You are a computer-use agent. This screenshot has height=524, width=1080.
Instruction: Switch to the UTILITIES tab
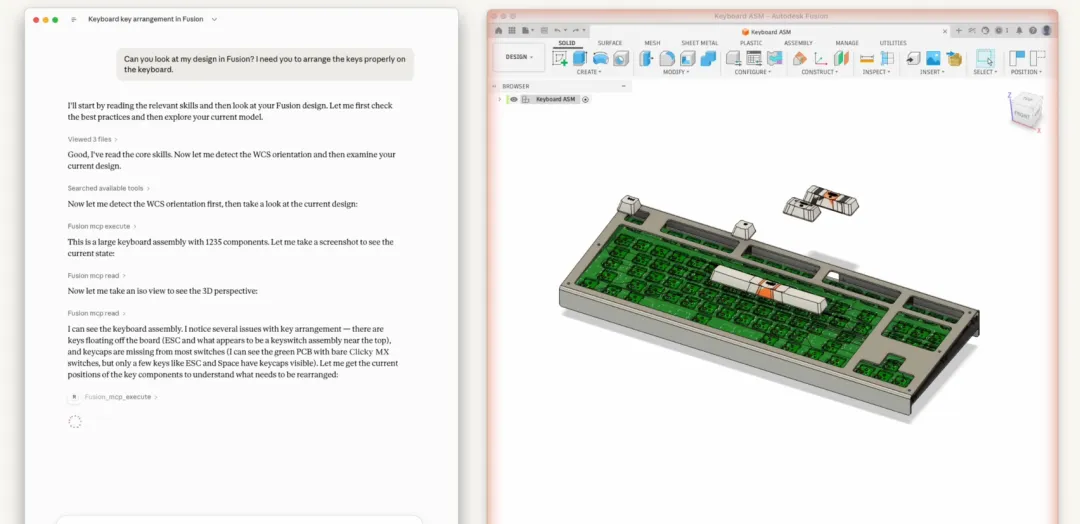tap(893, 43)
